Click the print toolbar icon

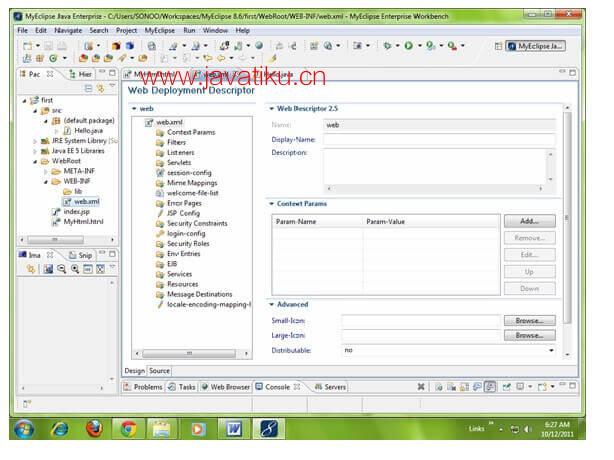pyautogui.click(x=152, y=46)
